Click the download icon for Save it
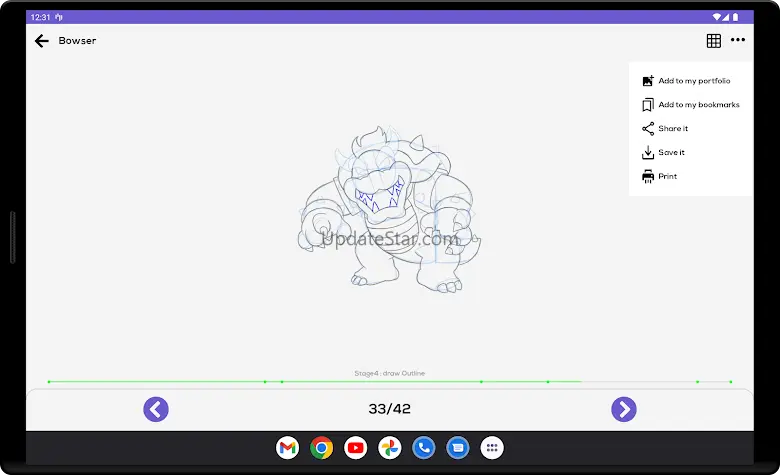The height and width of the screenshot is (475, 780). [x=648, y=153]
